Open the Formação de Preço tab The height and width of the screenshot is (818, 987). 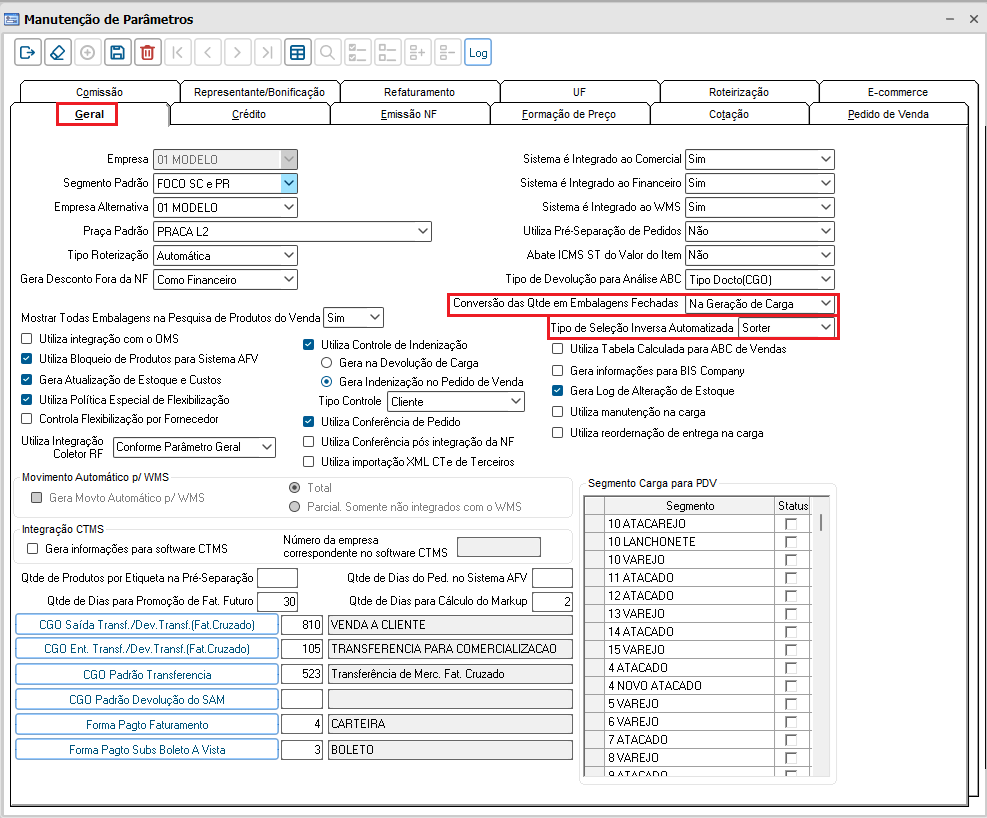click(569, 114)
